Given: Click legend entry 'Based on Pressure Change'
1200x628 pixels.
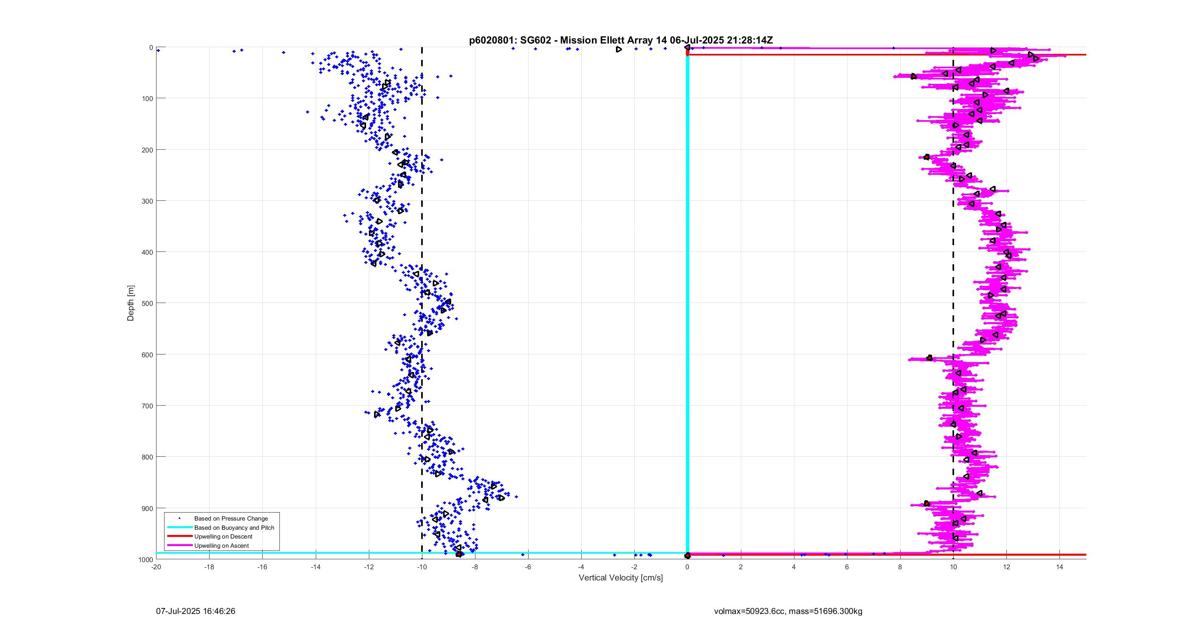Looking at the screenshot, I should [231, 518].
